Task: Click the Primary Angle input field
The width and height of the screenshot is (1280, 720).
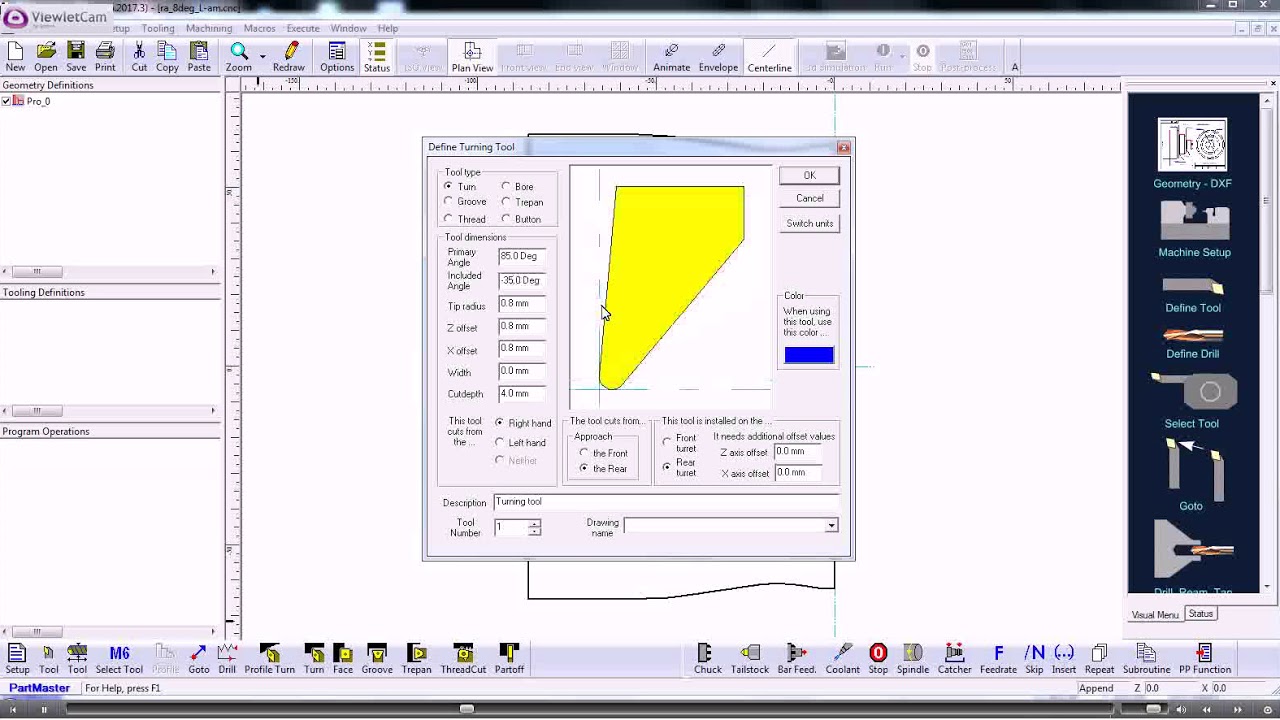Action: (x=523, y=256)
